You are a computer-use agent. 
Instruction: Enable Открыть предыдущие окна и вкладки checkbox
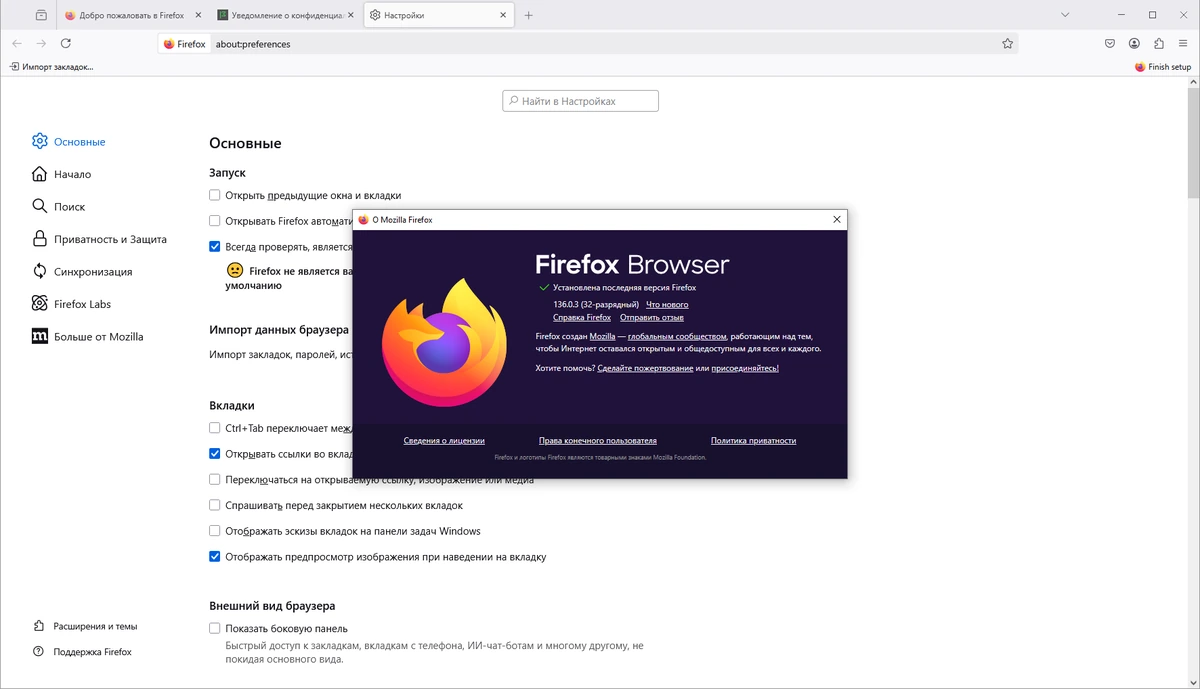[x=215, y=196]
